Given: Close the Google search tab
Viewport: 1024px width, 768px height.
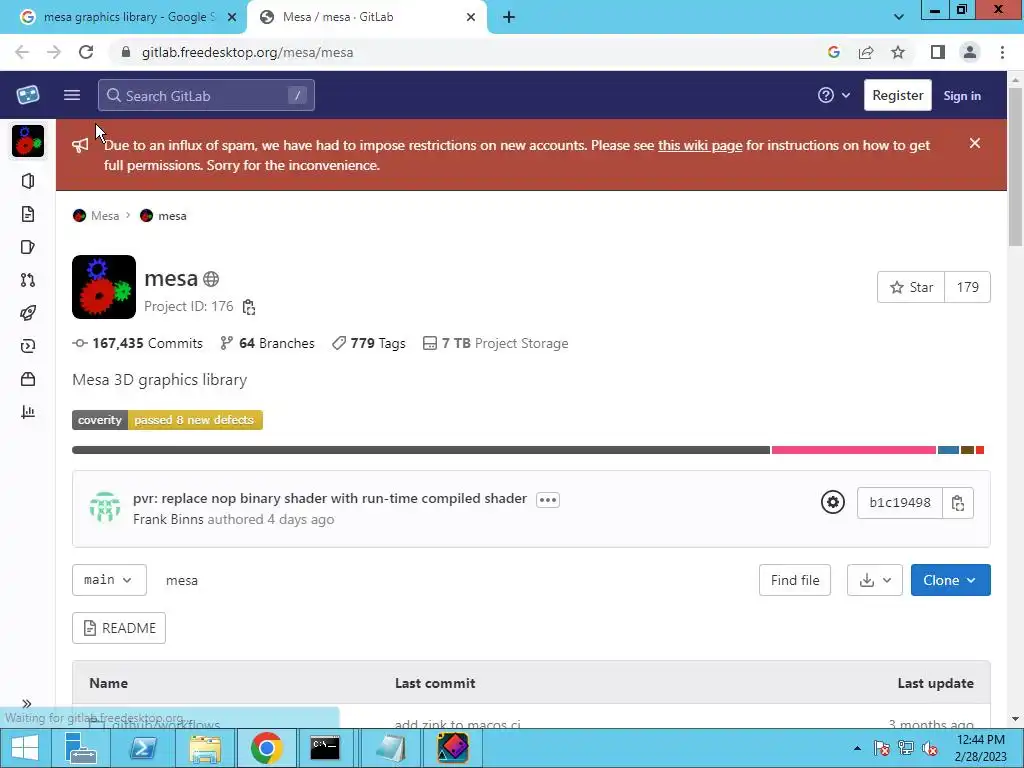Looking at the screenshot, I should pos(231,17).
